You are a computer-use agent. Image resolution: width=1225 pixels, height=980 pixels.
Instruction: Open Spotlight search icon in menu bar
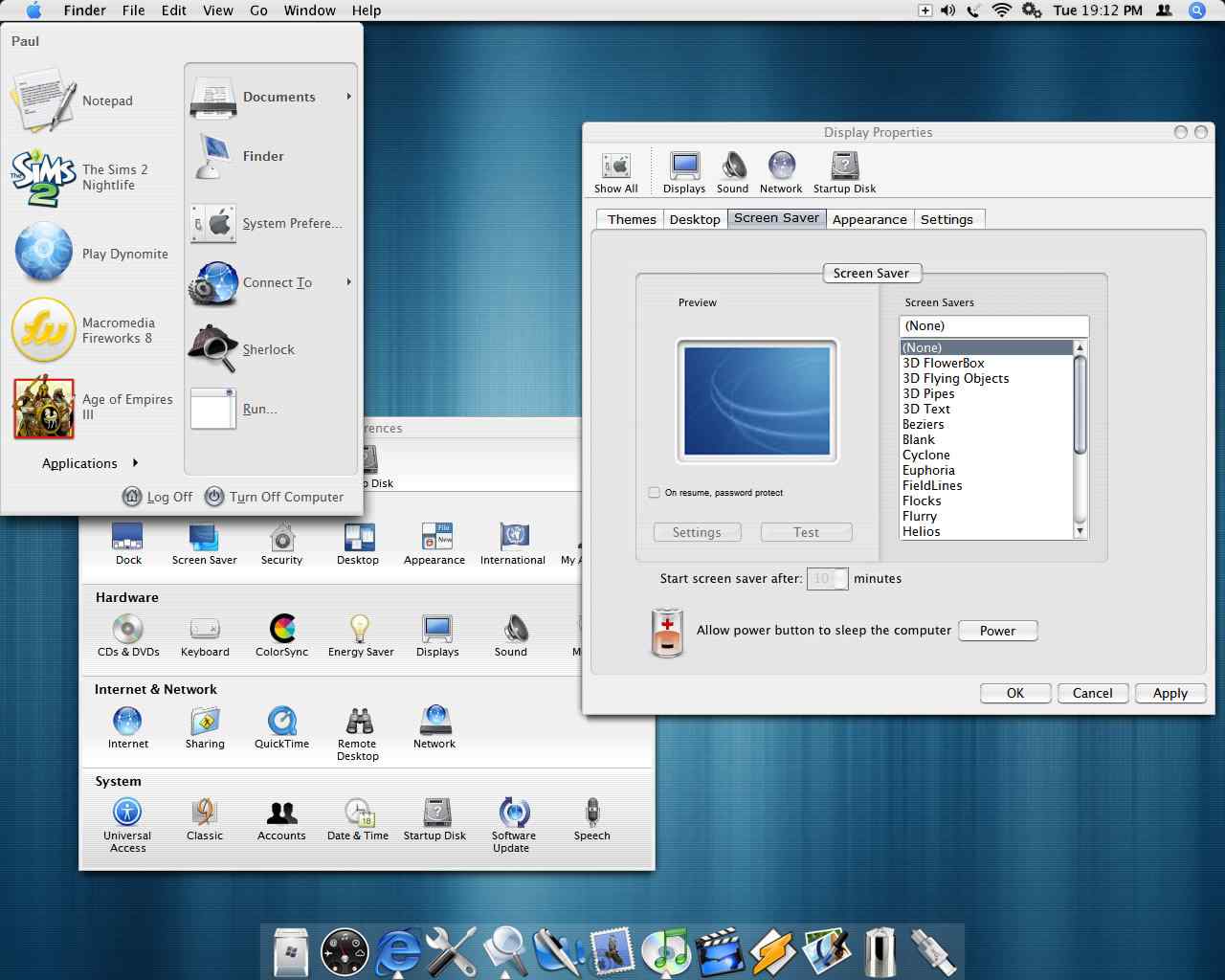click(1196, 11)
